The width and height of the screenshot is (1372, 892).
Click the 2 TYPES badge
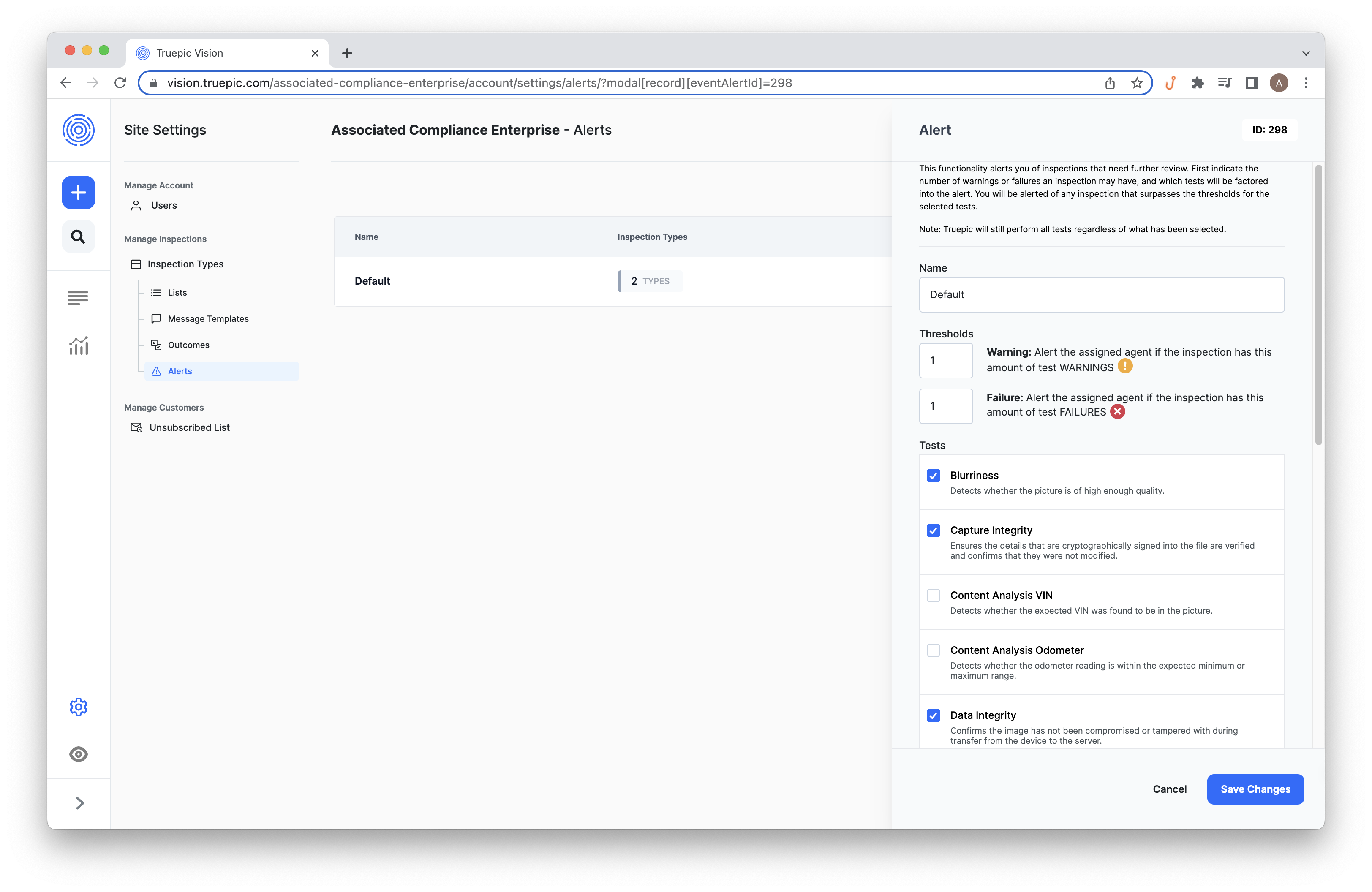click(x=650, y=281)
